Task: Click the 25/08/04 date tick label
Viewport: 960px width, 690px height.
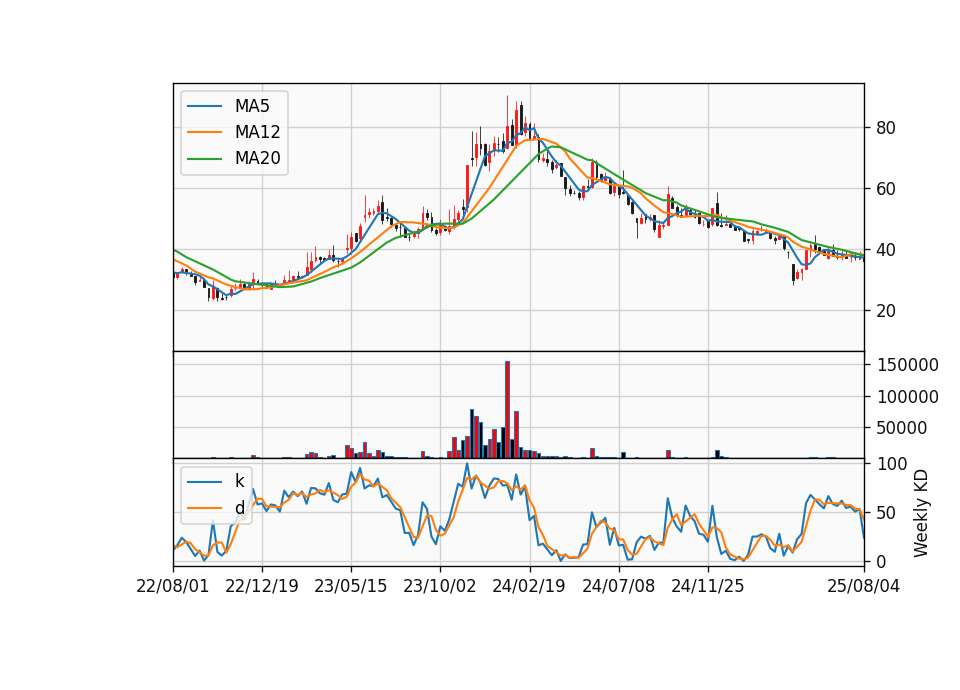Action: (x=864, y=586)
